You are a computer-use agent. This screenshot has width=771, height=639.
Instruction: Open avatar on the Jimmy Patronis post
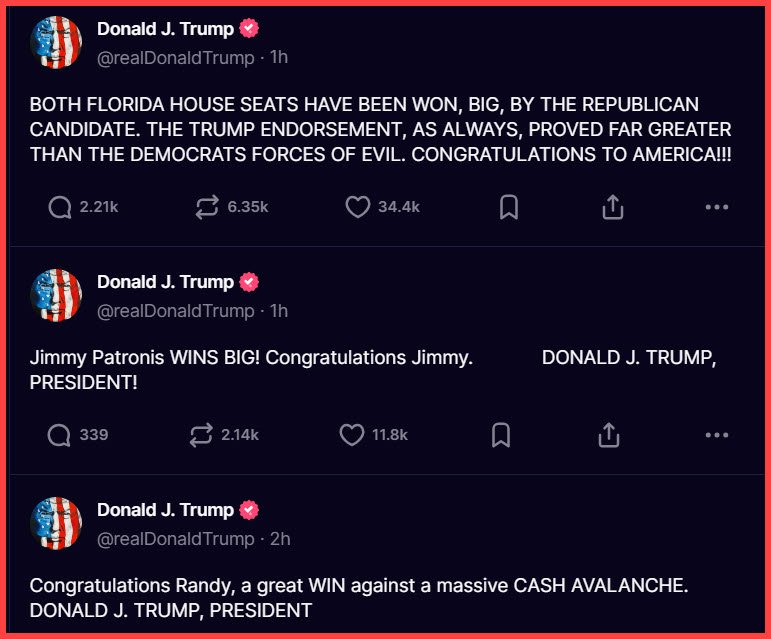pos(57,295)
